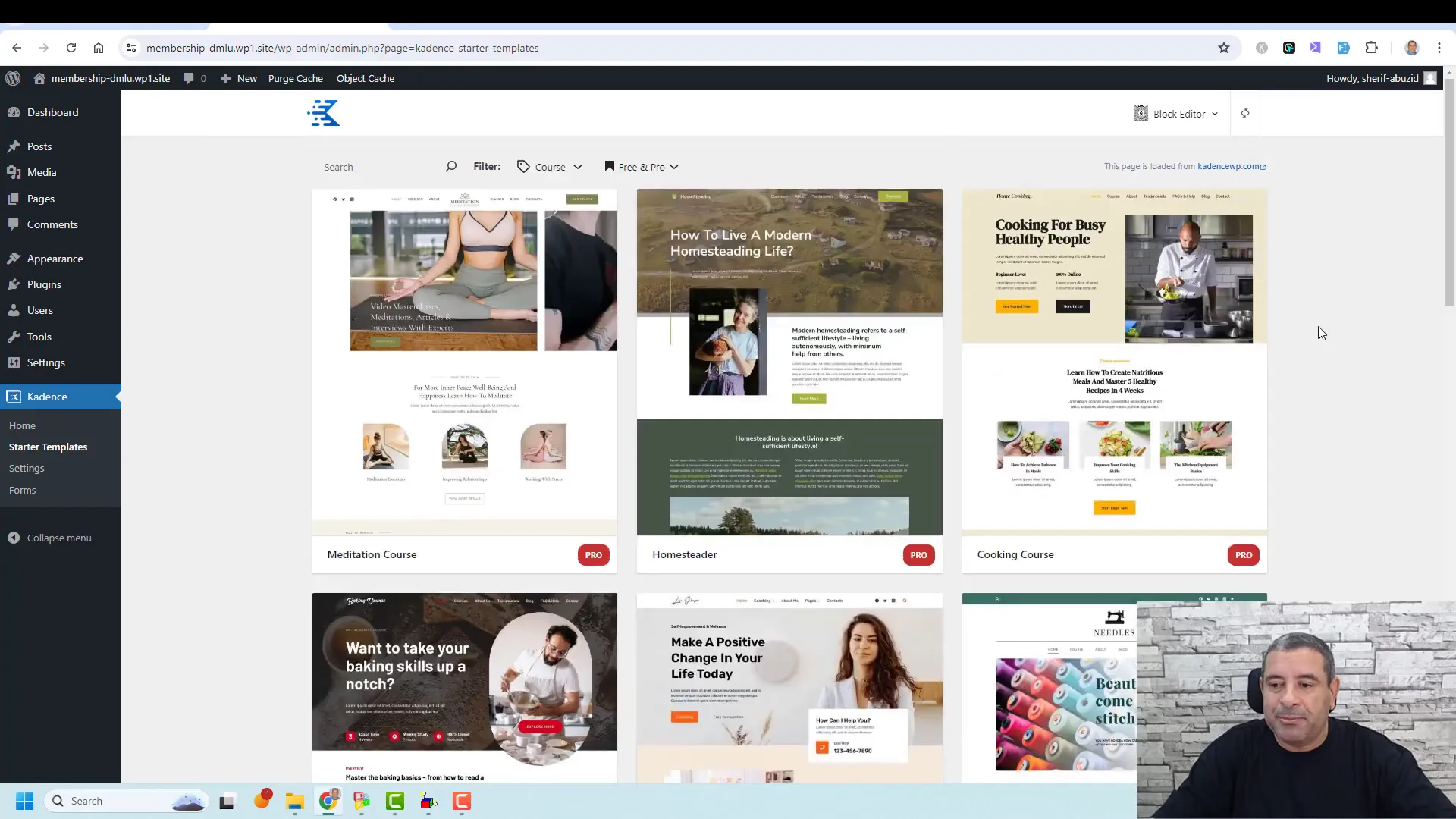
Task: Switch to Chrome in the taskbar
Action: pyautogui.click(x=328, y=801)
